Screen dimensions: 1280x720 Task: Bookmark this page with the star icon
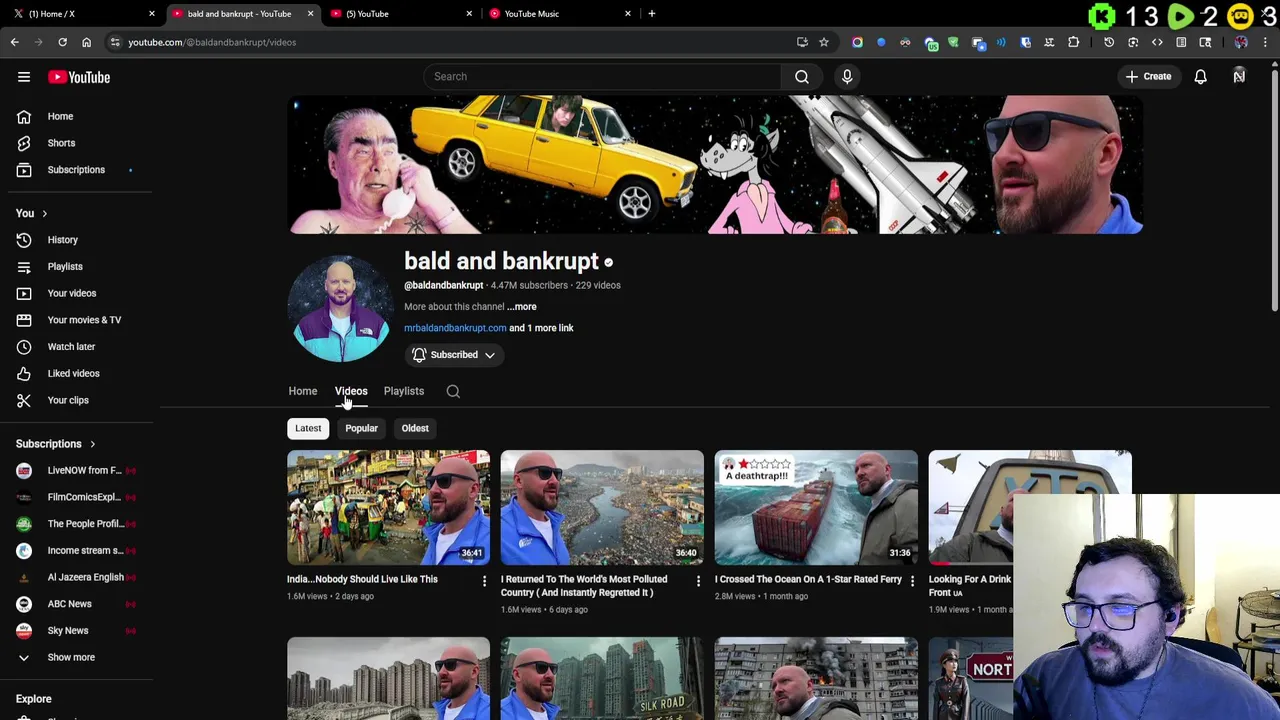(x=824, y=42)
